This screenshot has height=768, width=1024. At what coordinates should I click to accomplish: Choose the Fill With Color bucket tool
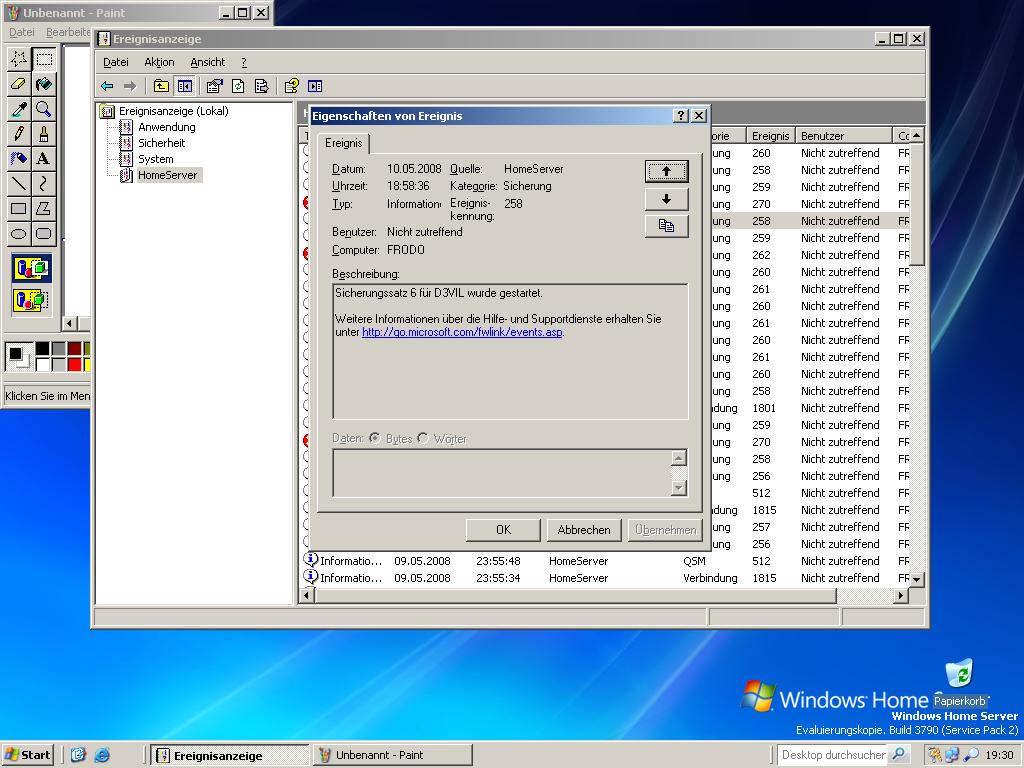tap(44, 84)
